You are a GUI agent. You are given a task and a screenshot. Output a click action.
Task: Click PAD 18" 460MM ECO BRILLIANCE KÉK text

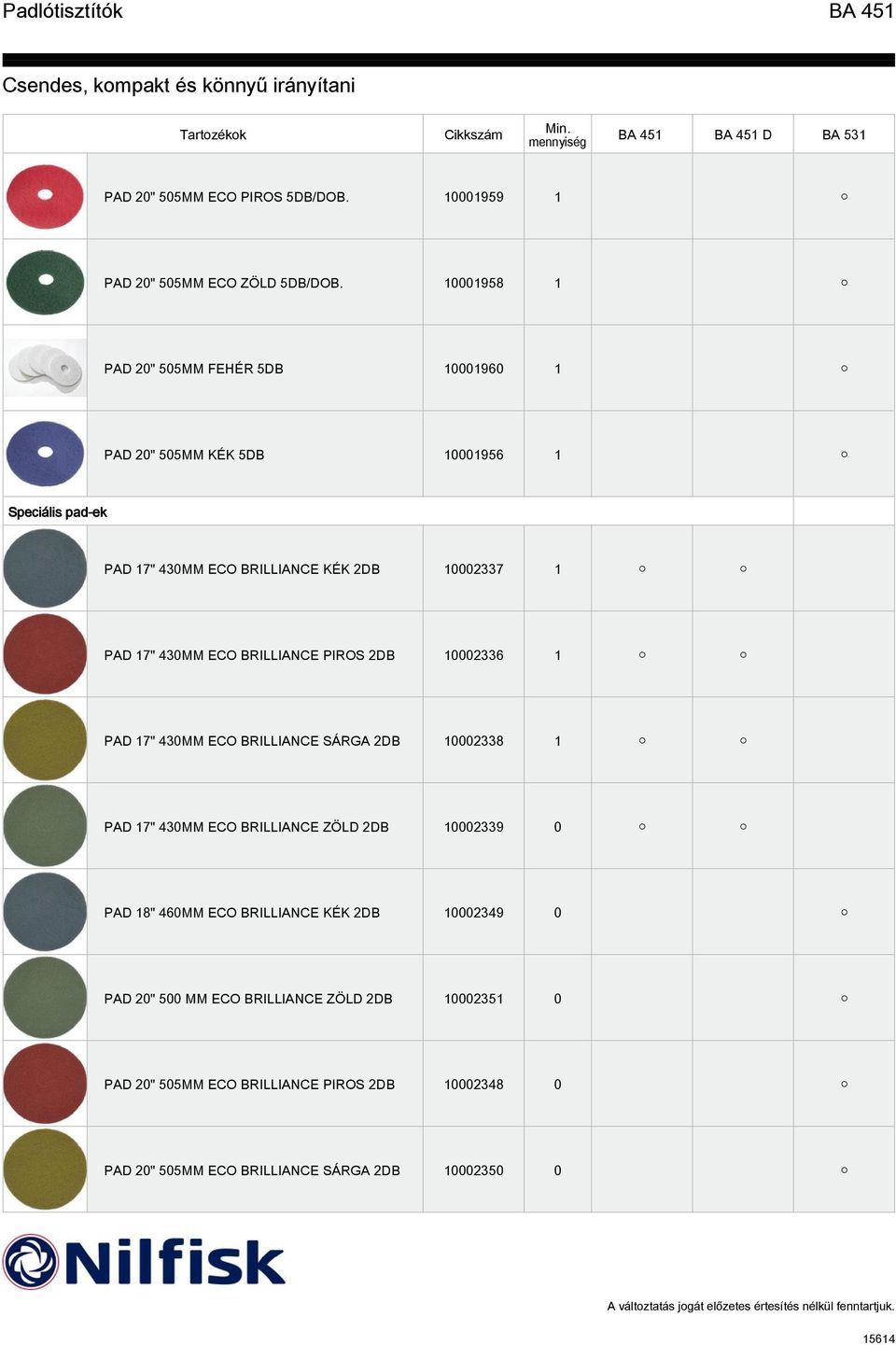227,912
